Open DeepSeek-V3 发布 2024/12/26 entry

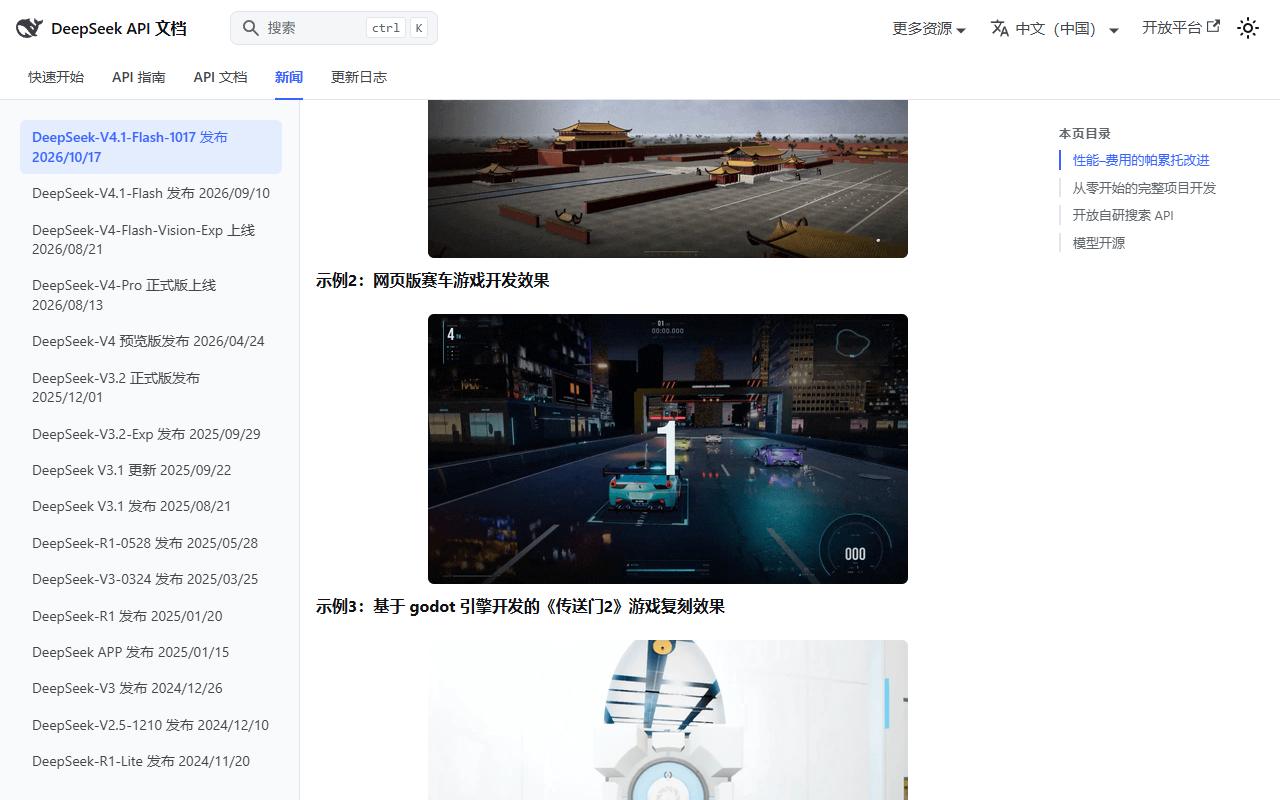(151, 688)
